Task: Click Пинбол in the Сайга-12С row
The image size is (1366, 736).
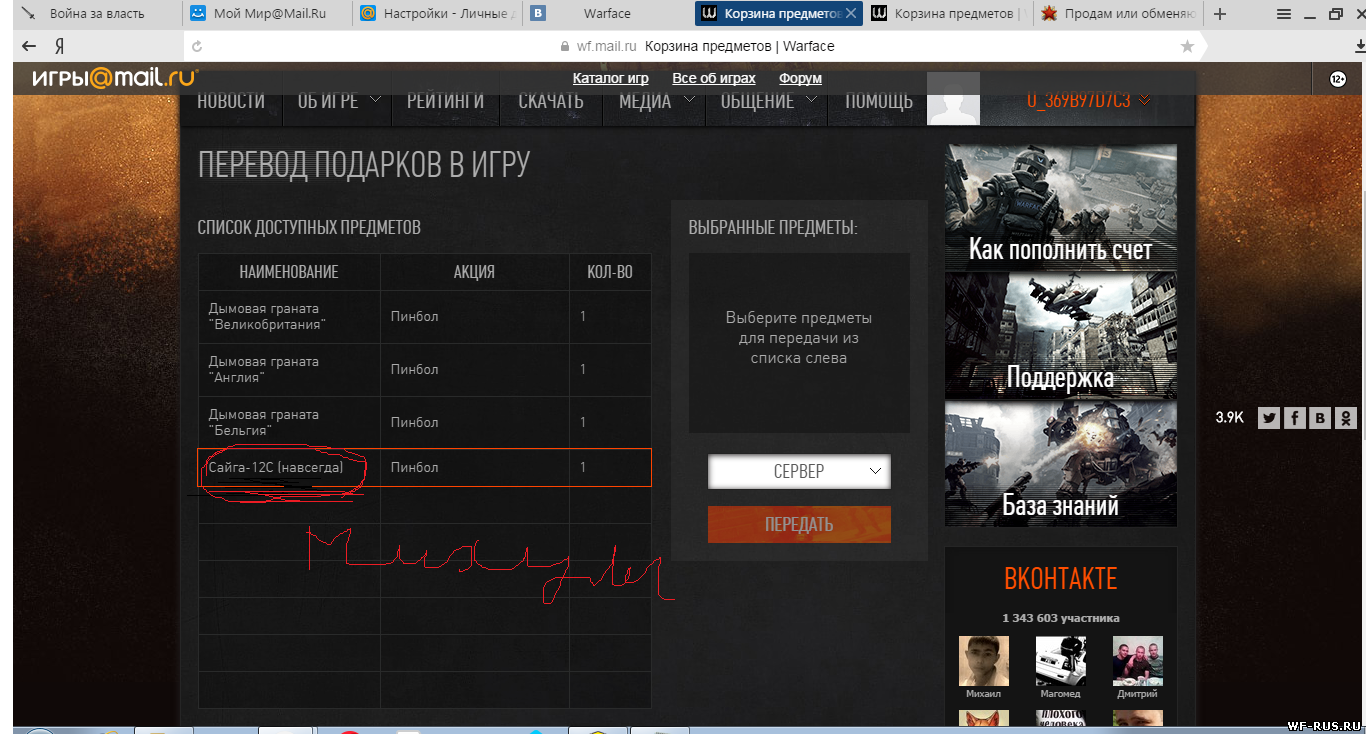Action: tap(414, 467)
